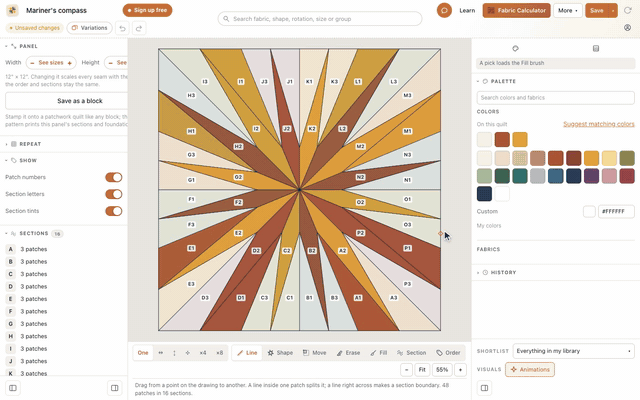Select the Line tool
The width and height of the screenshot is (640, 400).
coord(247,353)
